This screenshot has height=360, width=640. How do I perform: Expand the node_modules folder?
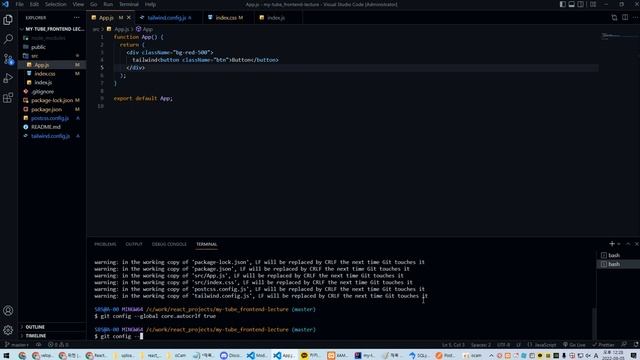click(48, 38)
